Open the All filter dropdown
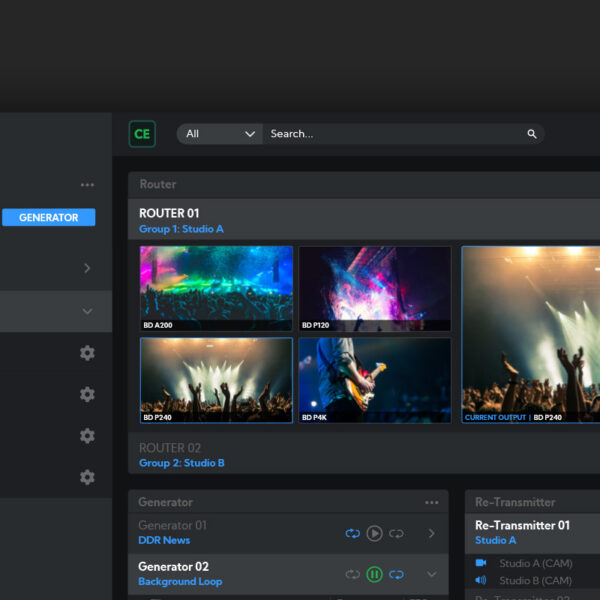 pos(220,134)
